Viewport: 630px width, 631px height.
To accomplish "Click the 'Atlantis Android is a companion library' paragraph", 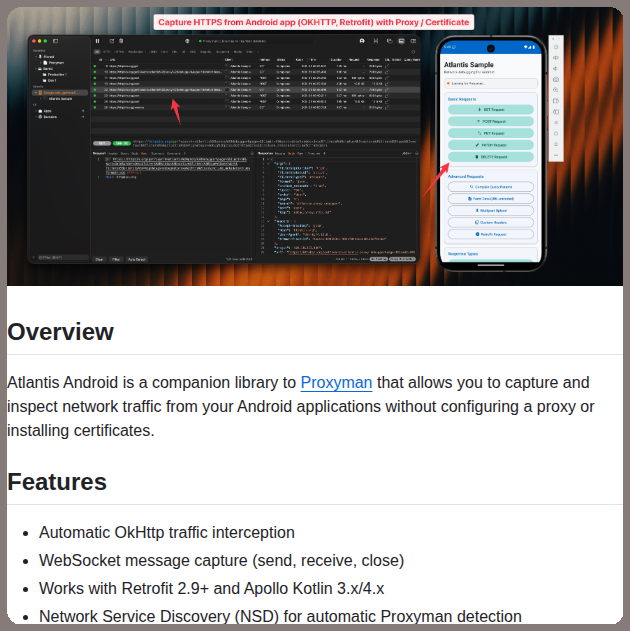I will point(301,406).
